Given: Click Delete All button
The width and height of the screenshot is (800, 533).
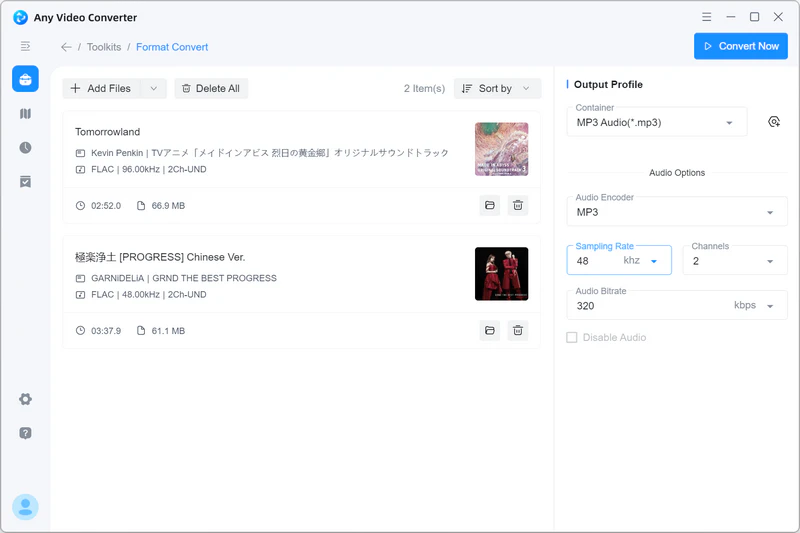Looking at the screenshot, I should pyautogui.click(x=211, y=88).
